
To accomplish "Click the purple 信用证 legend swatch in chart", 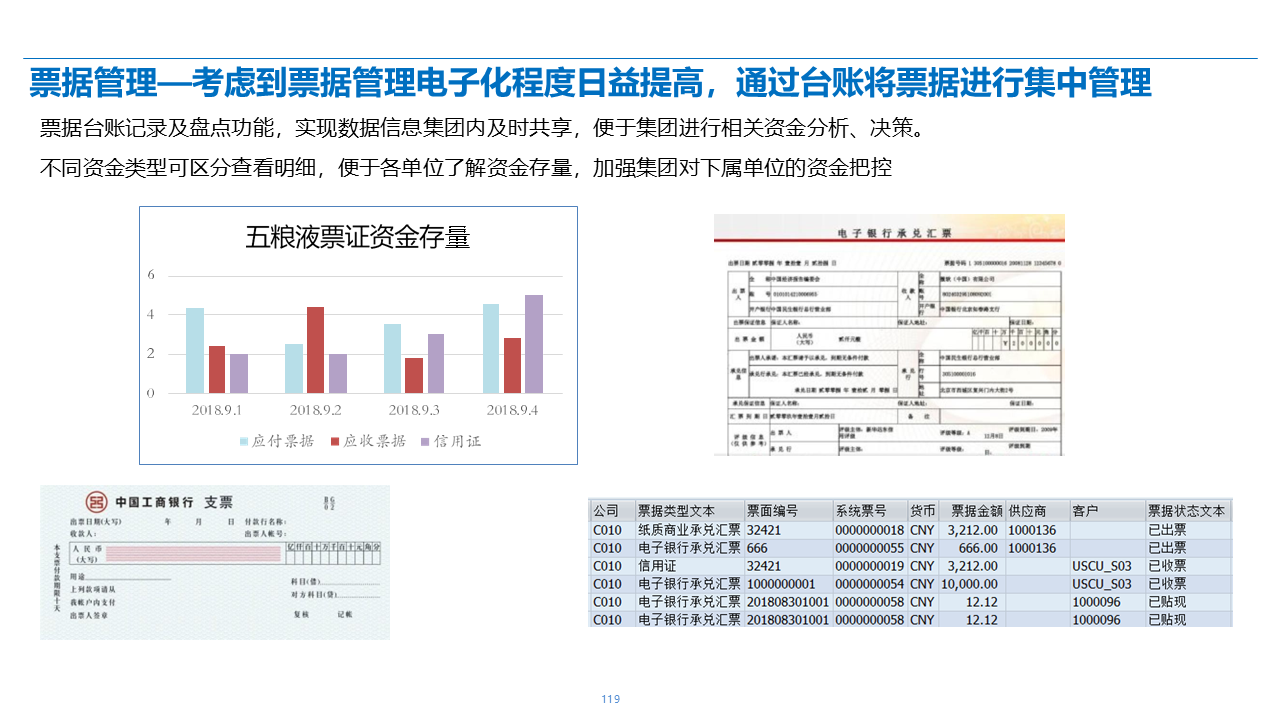I will [x=425, y=441].
